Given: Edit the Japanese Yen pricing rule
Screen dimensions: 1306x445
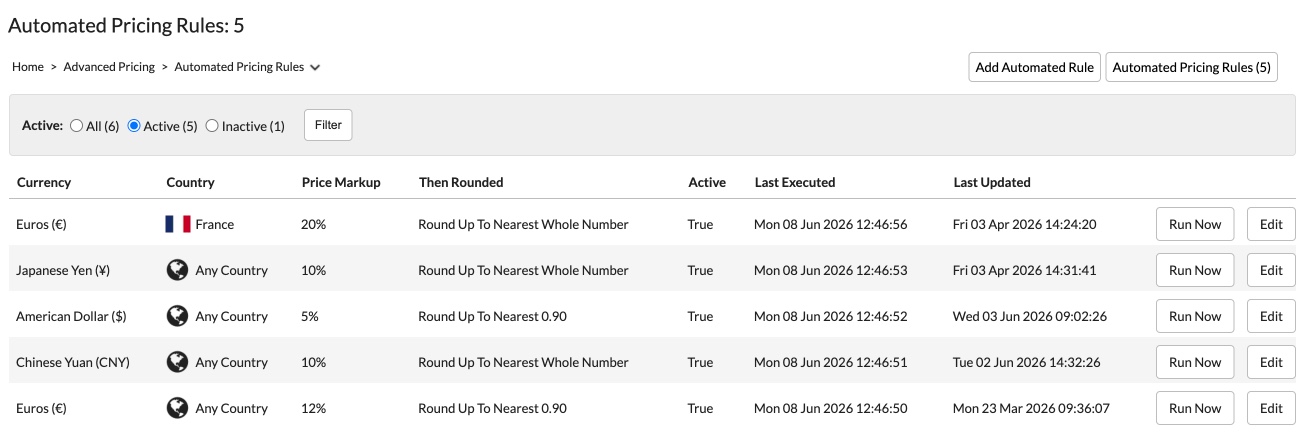Looking at the screenshot, I should pyautogui.click(x=1271, y=270).
